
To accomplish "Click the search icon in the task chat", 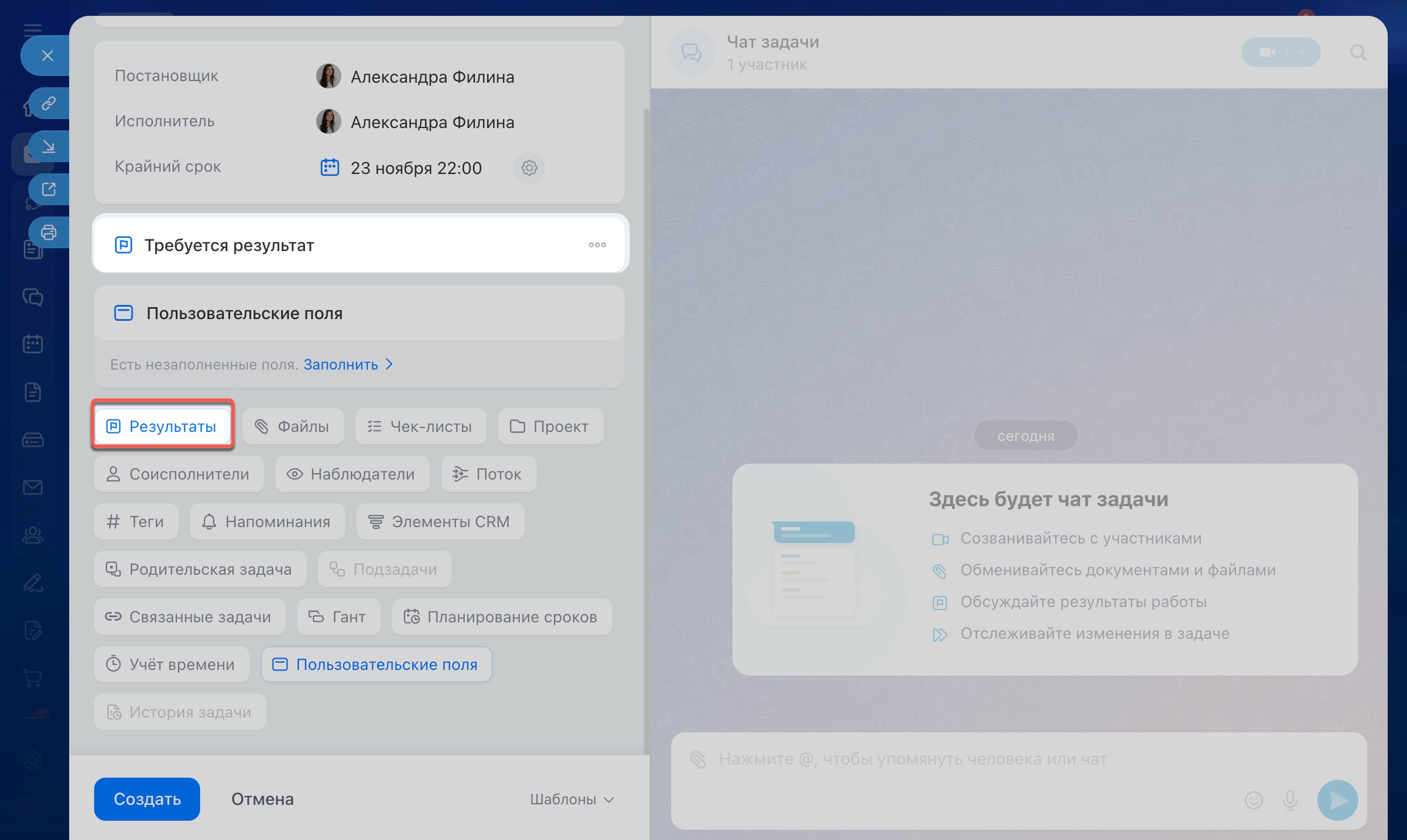I will [x=1358, y=53].
